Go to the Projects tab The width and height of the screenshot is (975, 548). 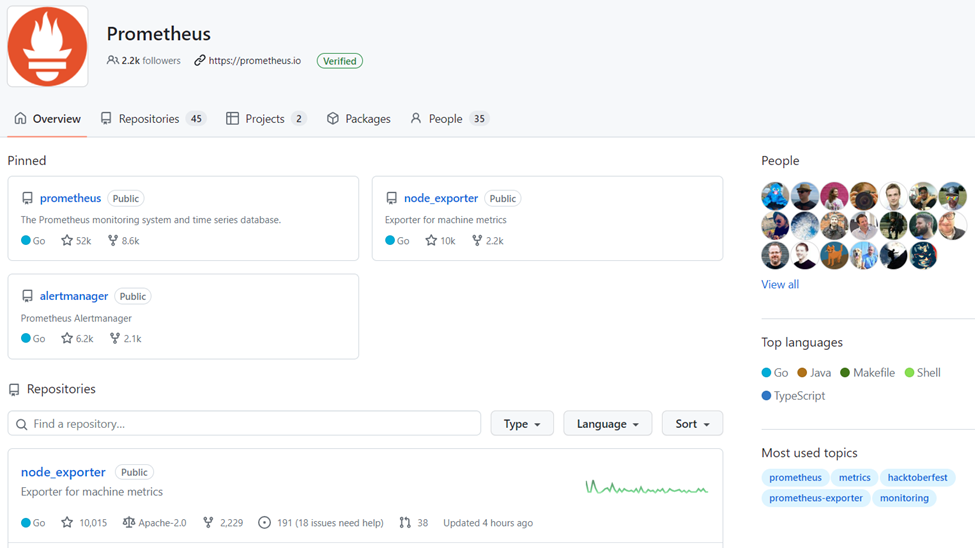[265, 119]
